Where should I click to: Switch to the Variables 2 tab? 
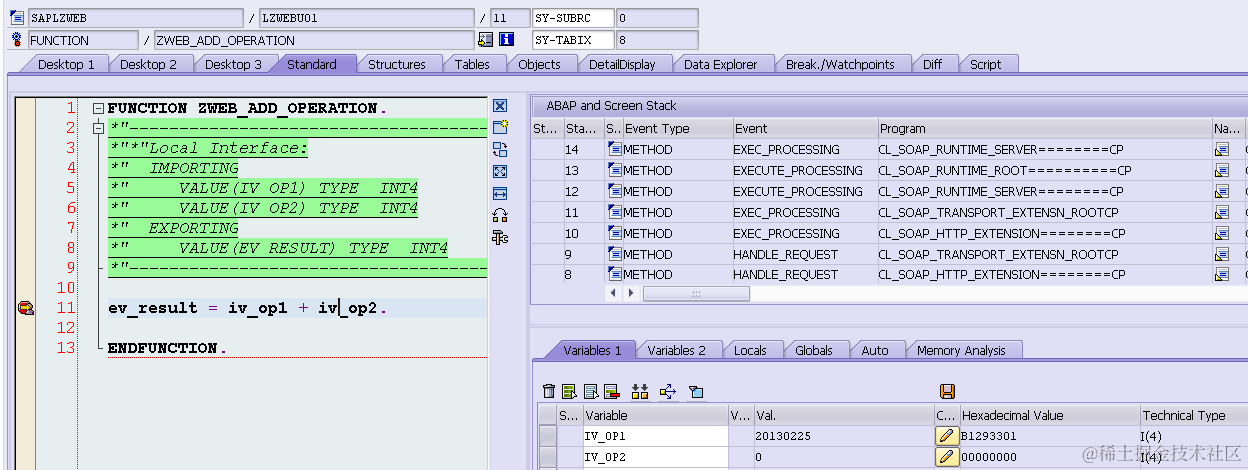point(676,350)
